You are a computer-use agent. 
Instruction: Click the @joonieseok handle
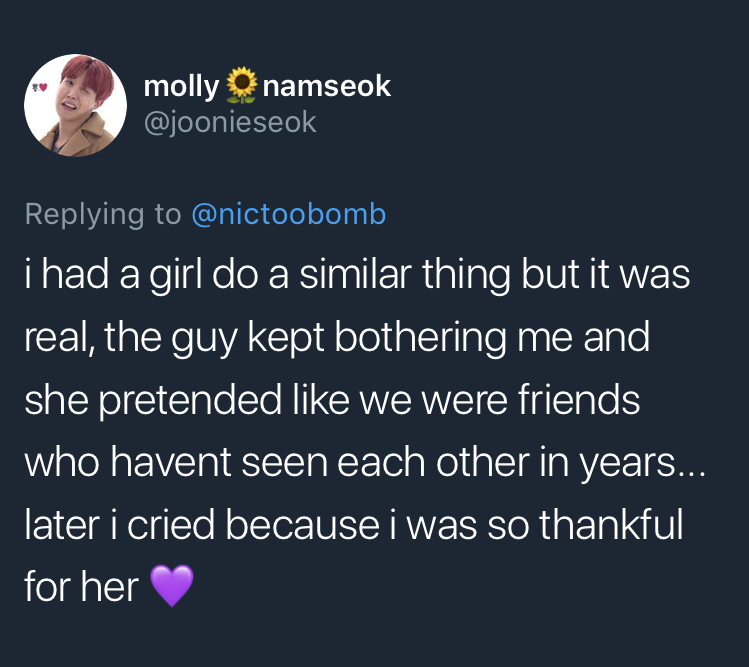230,122
